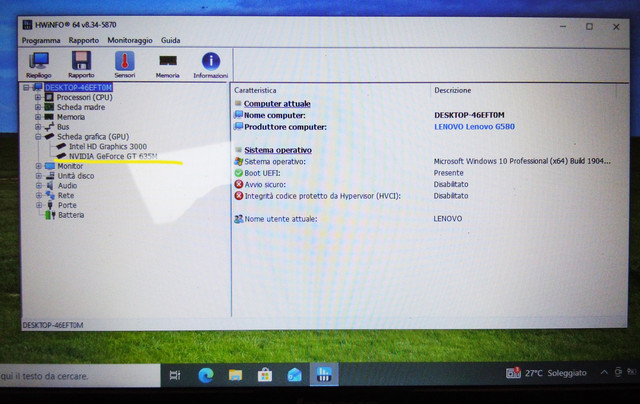Open the Sensori thermometer icon
Screen dimensions: 640x404
pyautogui.click(x=124, y=65)
